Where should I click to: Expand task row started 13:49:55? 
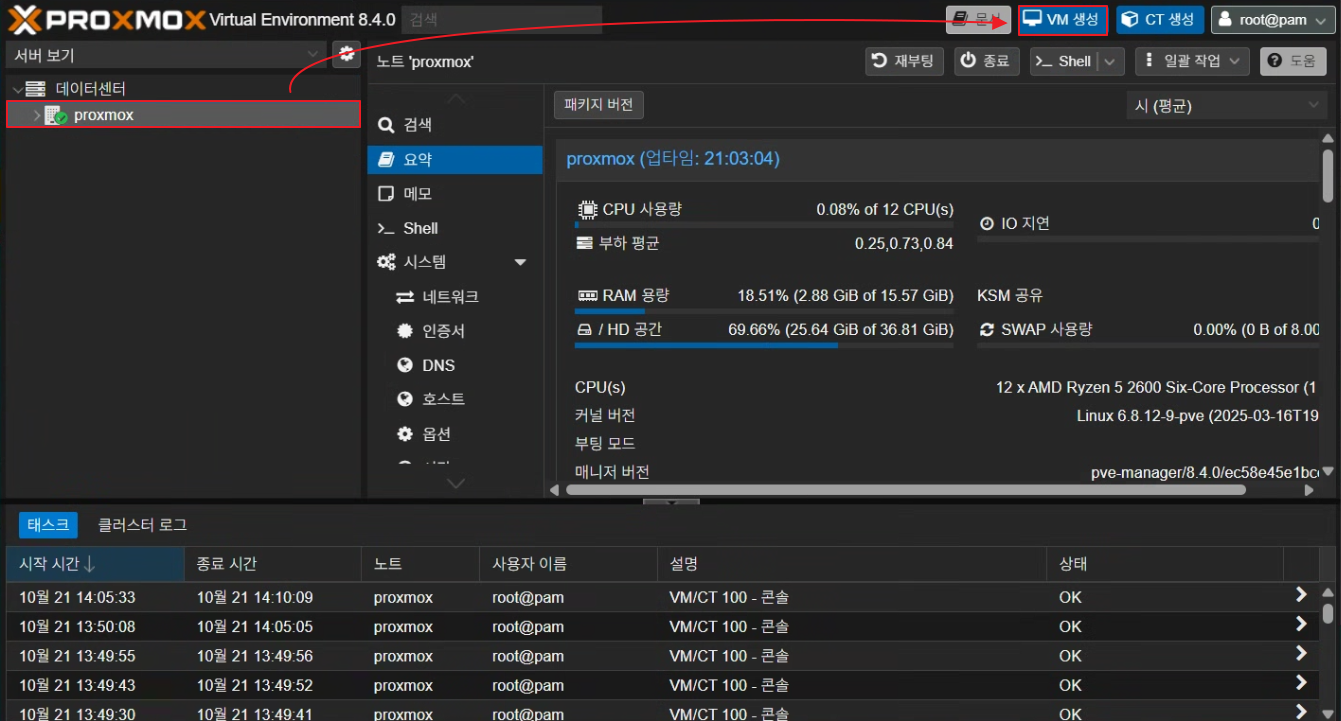tap(1301, 653)
